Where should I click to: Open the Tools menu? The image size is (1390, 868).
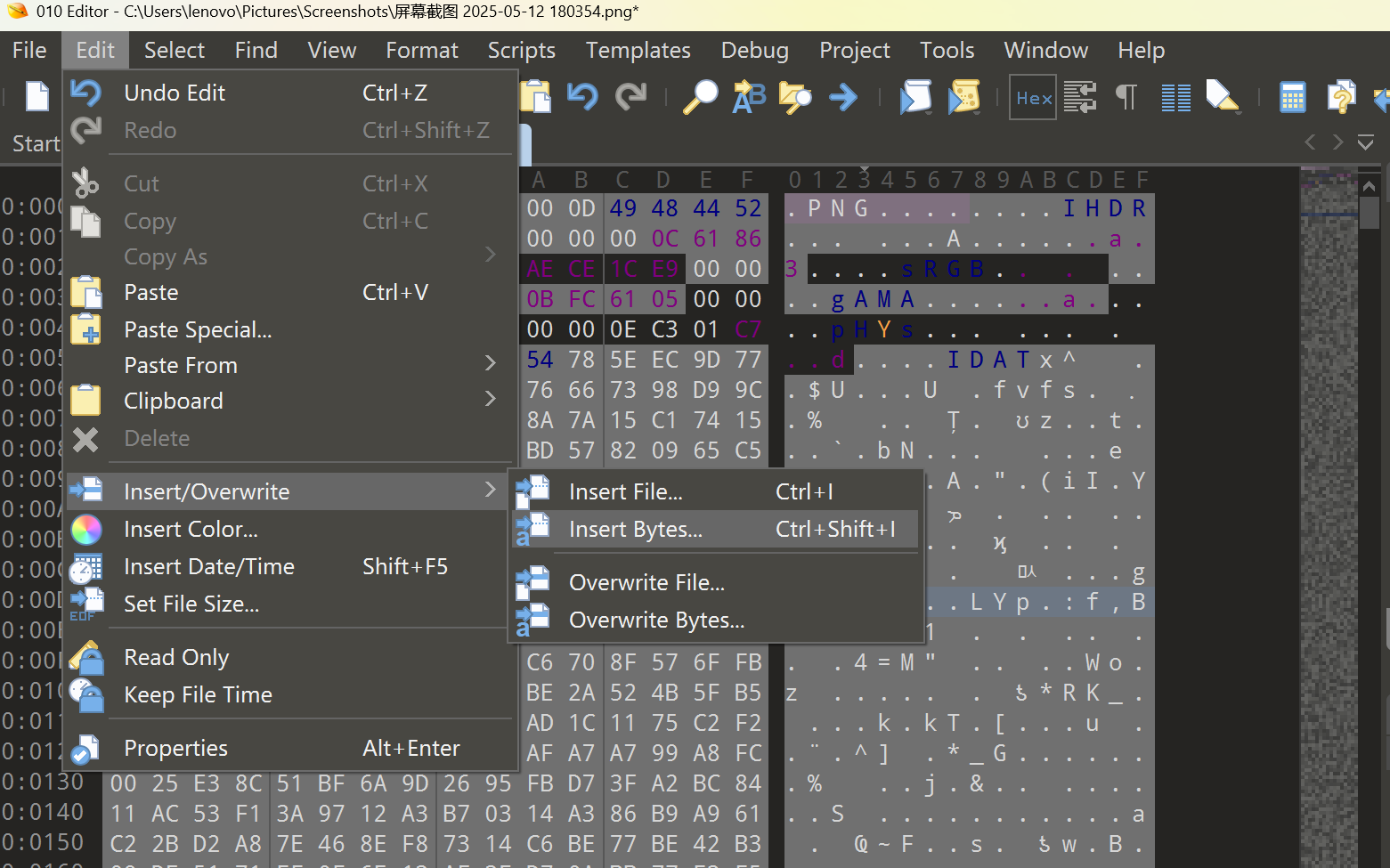coord(947,50)
